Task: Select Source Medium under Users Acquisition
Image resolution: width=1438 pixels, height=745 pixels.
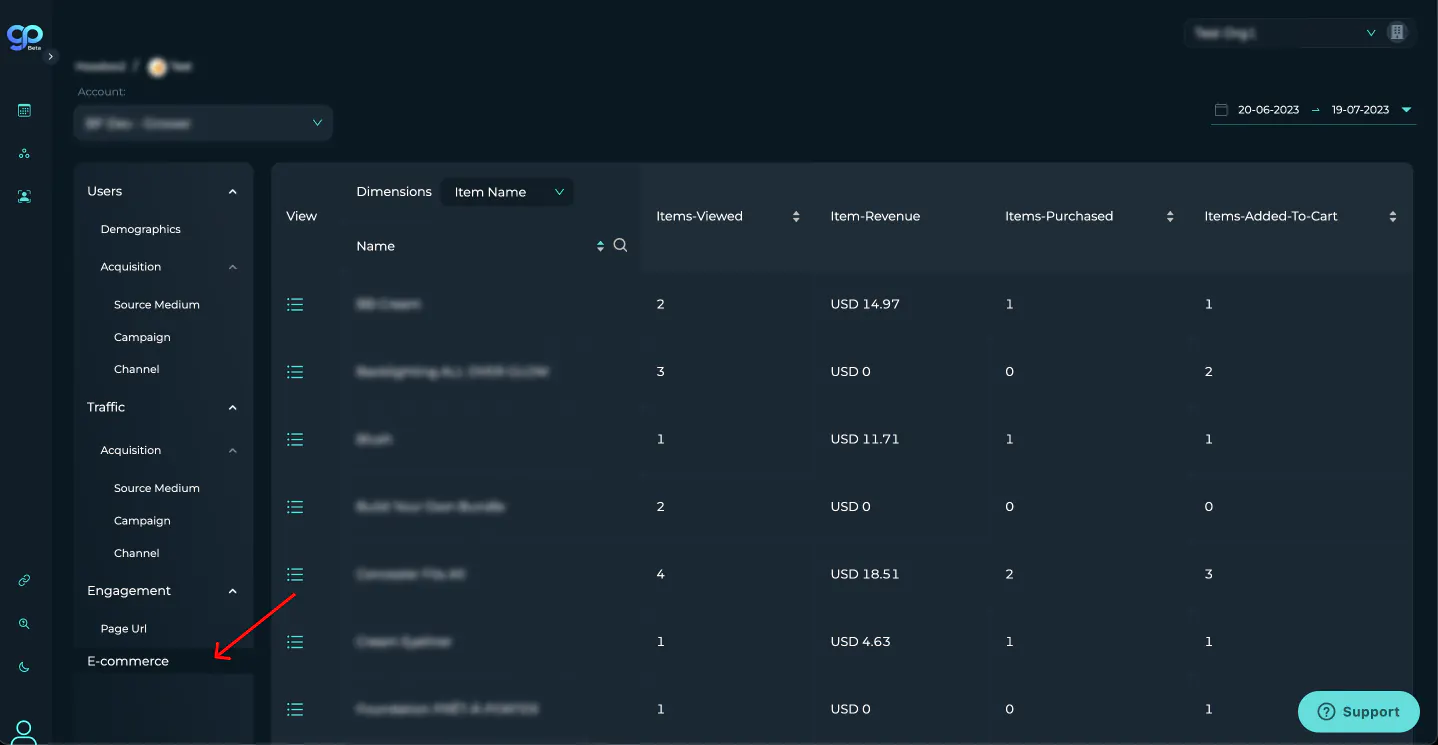Action: [x=157, y=305]
